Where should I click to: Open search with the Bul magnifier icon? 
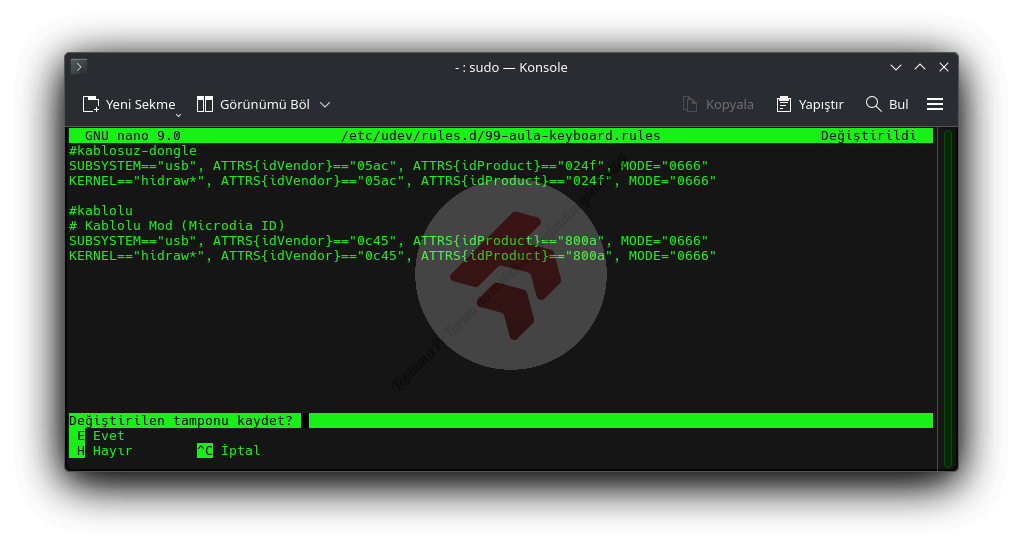pos(873,104)
